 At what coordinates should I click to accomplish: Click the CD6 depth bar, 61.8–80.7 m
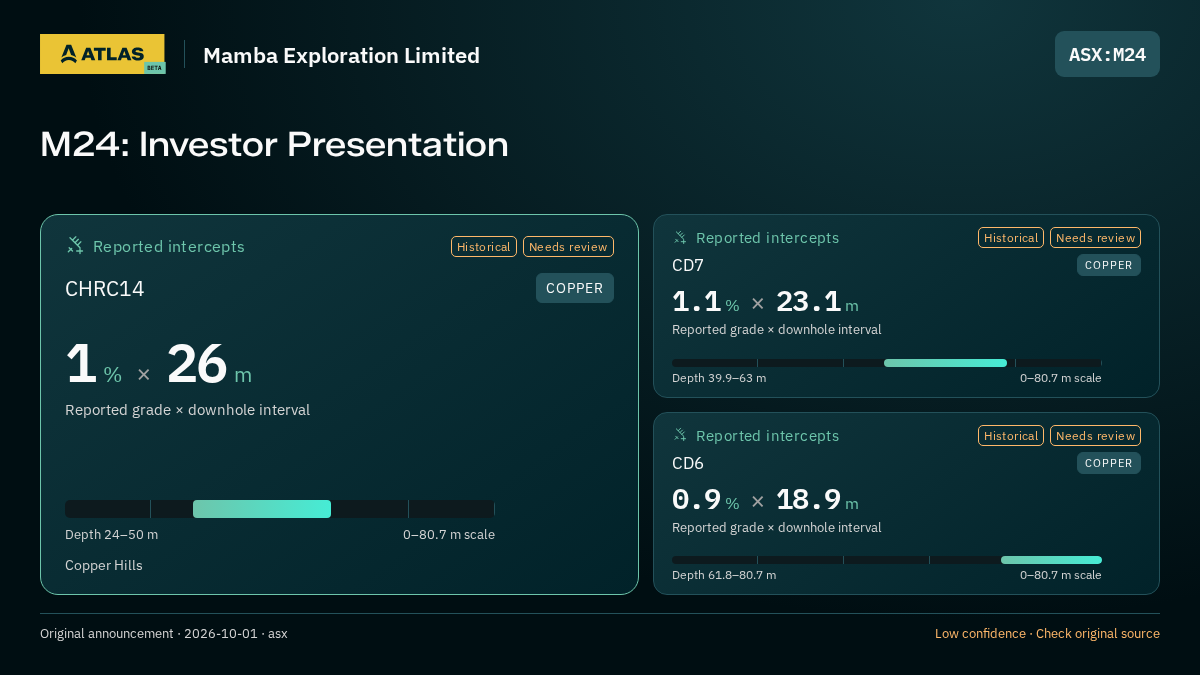pos(887,560)
